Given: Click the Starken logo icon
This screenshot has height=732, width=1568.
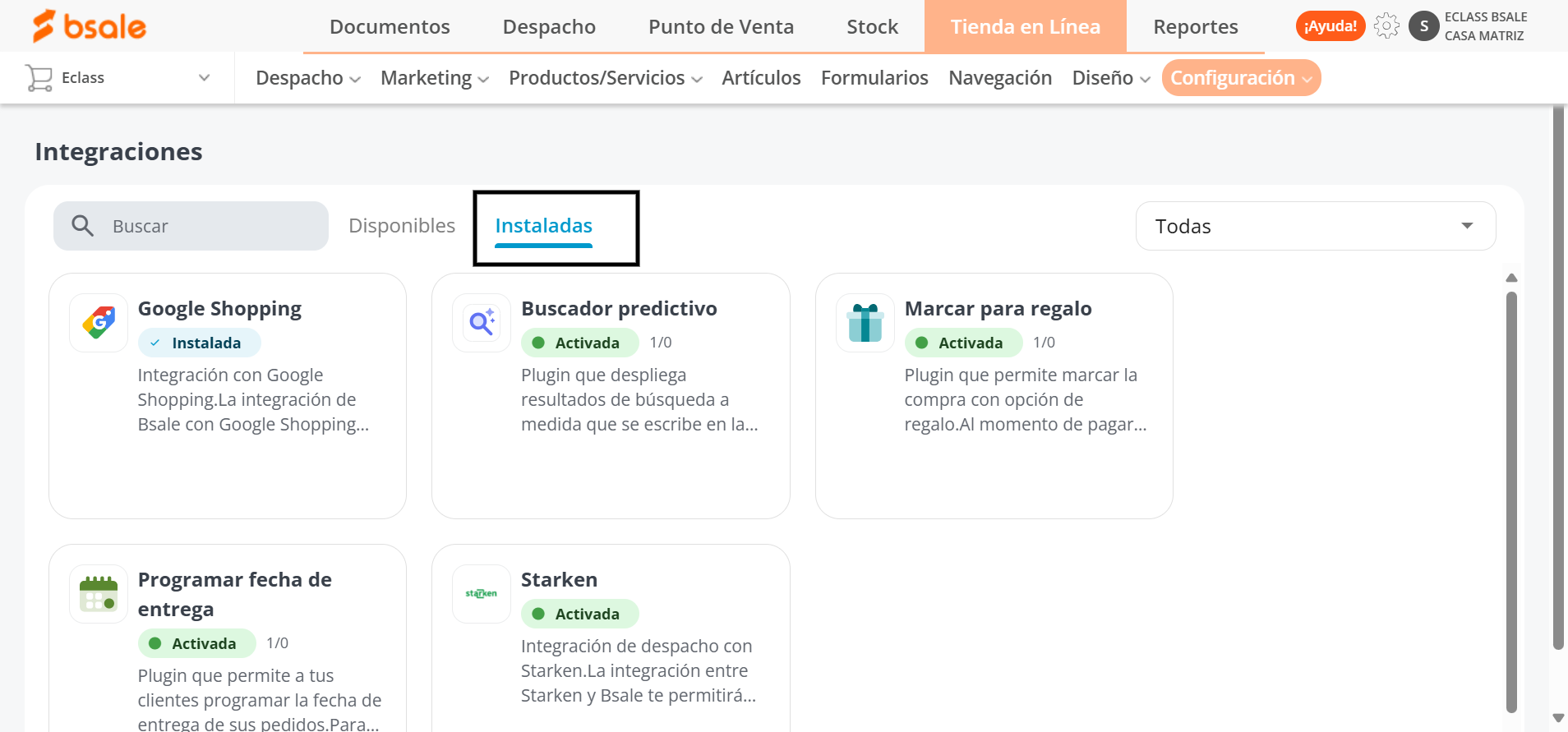Looking at the screenshot, I should point(482,594).
